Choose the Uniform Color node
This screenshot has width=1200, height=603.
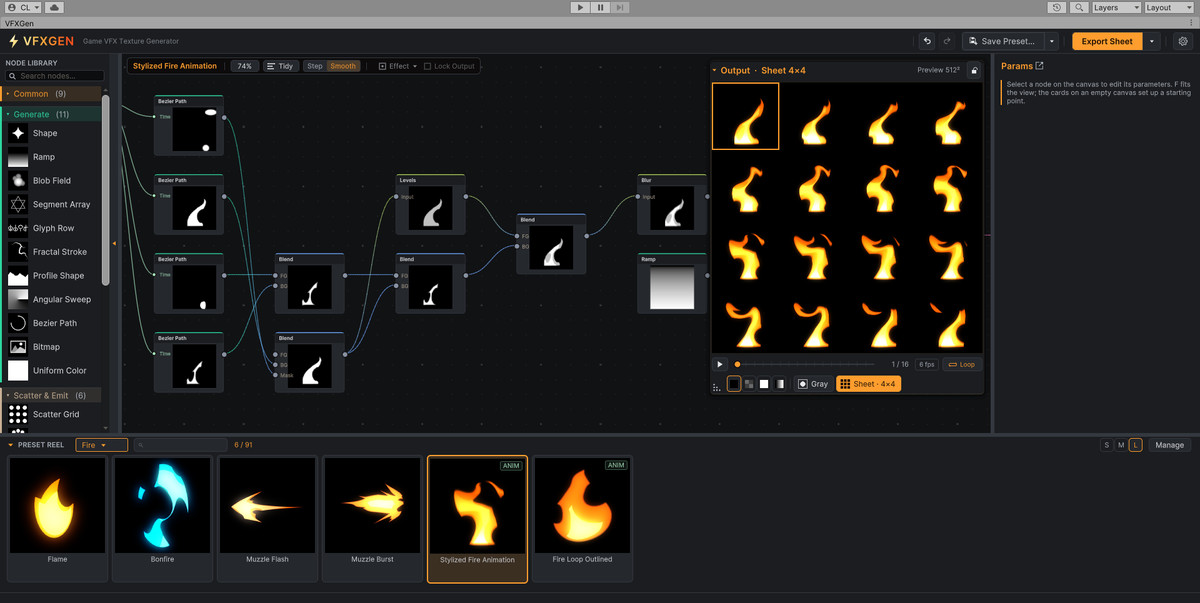53,371
